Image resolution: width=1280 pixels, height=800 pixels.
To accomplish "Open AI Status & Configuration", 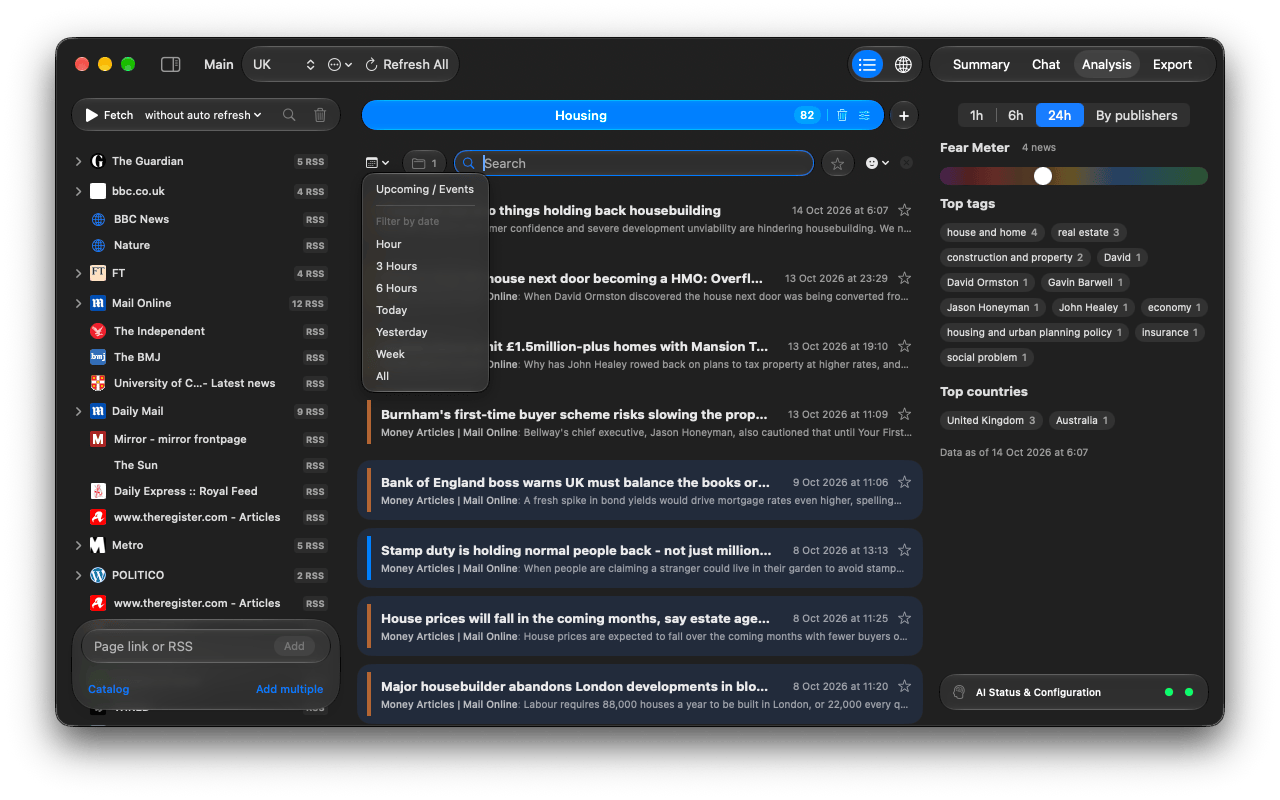I will [x=1074, y=692].
